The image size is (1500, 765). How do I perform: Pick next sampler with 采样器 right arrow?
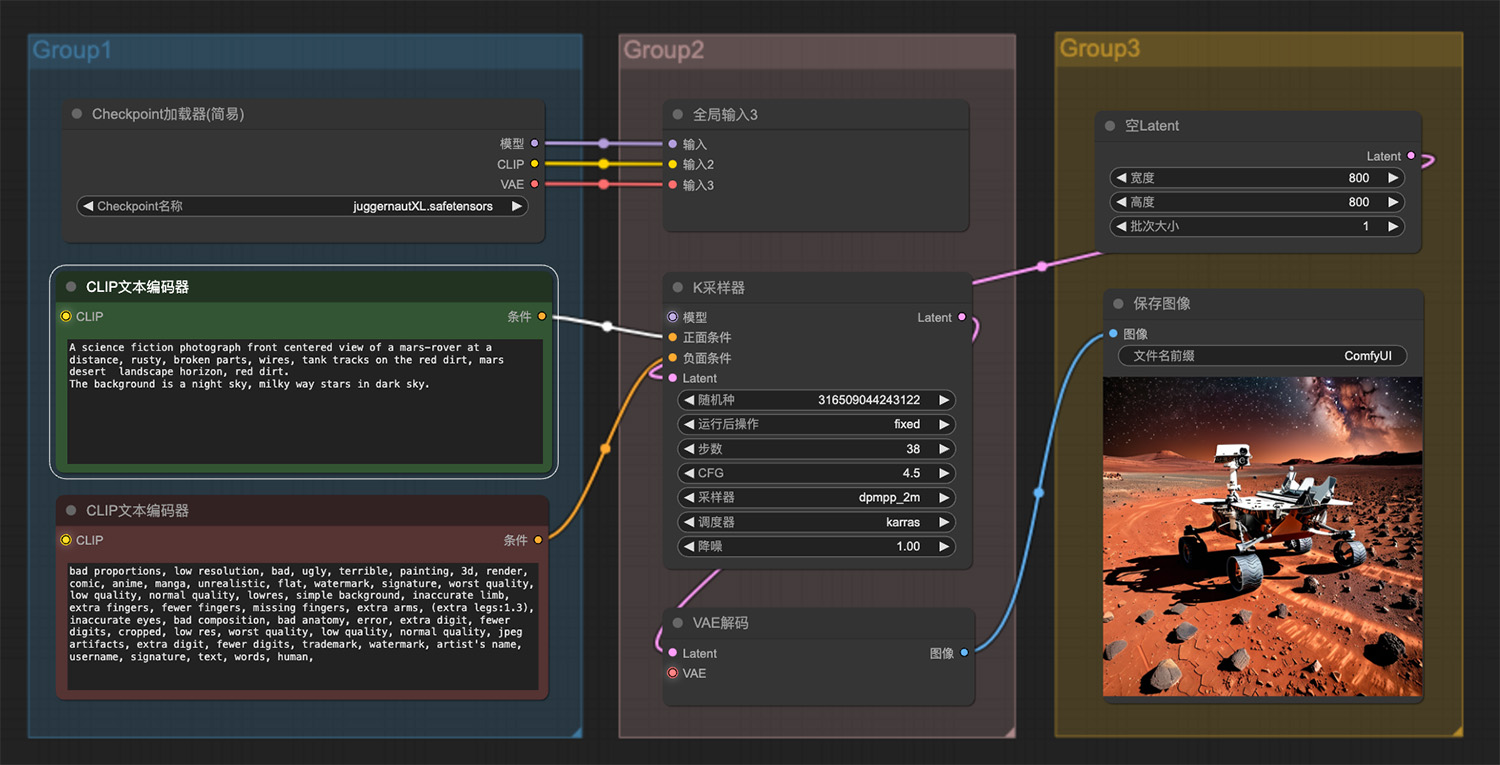943,497
